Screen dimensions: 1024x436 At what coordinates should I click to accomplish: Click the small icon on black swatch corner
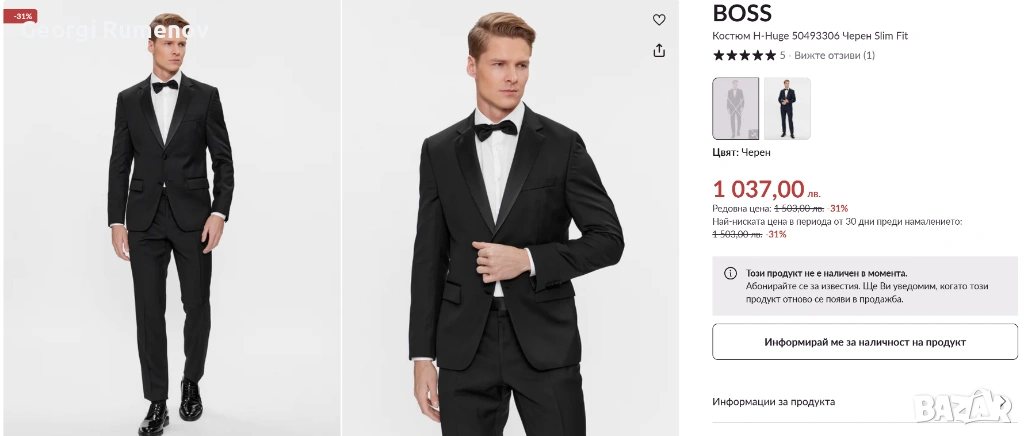752,132
